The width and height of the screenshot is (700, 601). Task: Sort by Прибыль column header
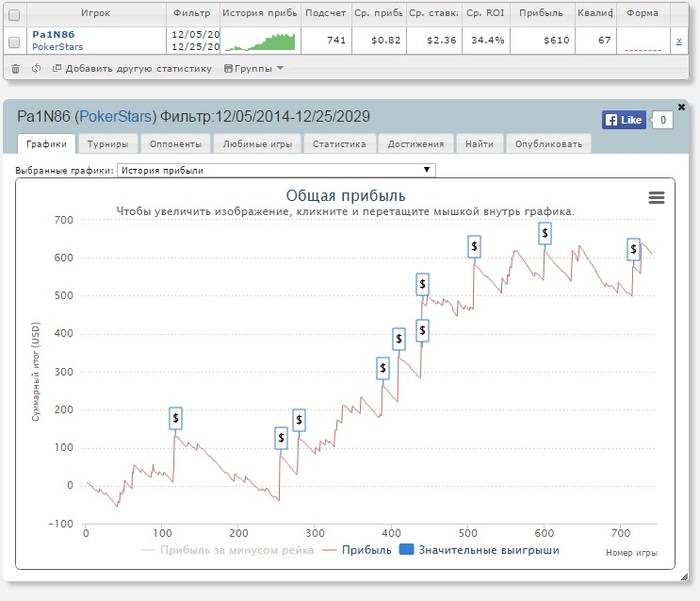point(541,13)
